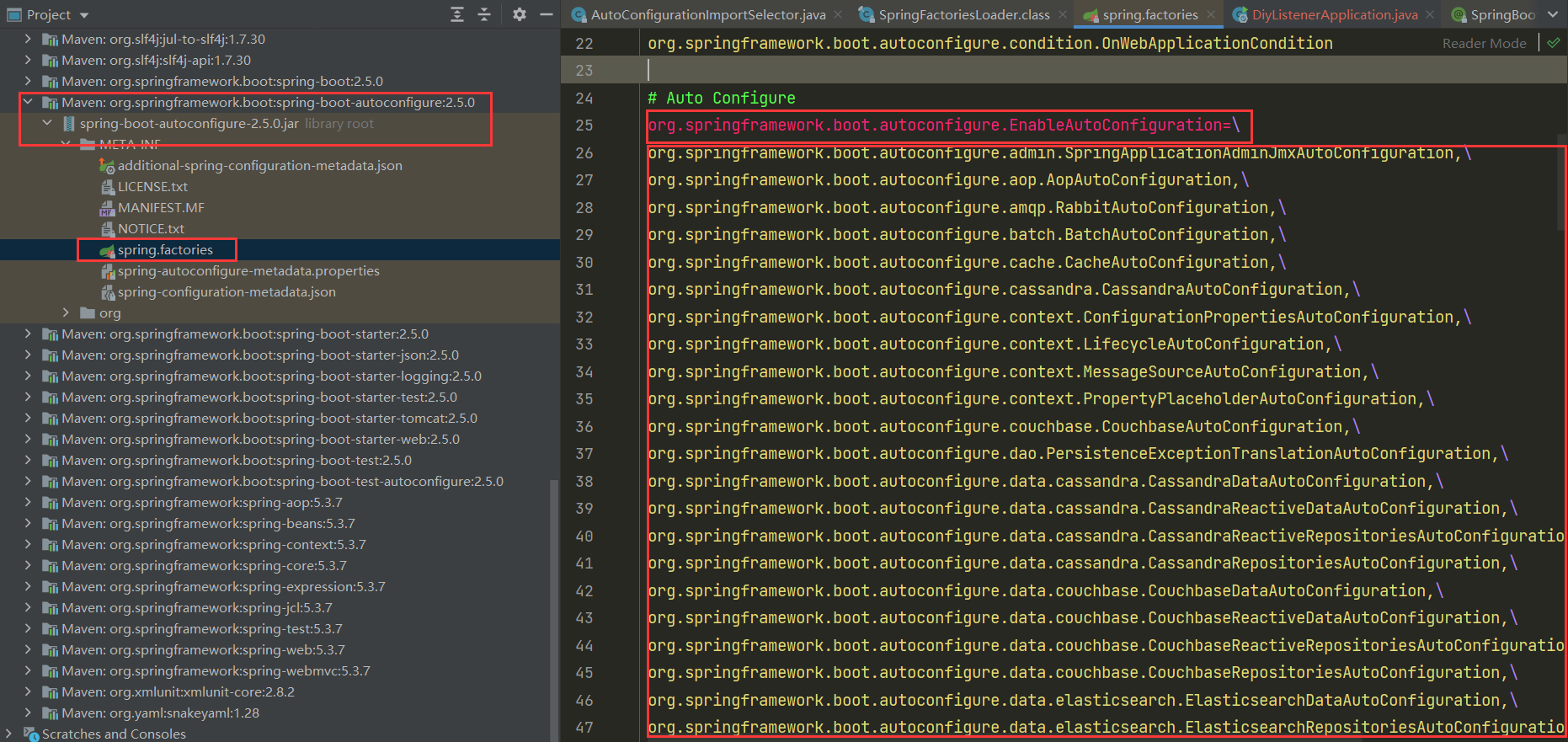
Task: Collapse spring-boot-autoconfigure-2.5.0.jar node
Action: pyautogui.click(x=47, y=123)
